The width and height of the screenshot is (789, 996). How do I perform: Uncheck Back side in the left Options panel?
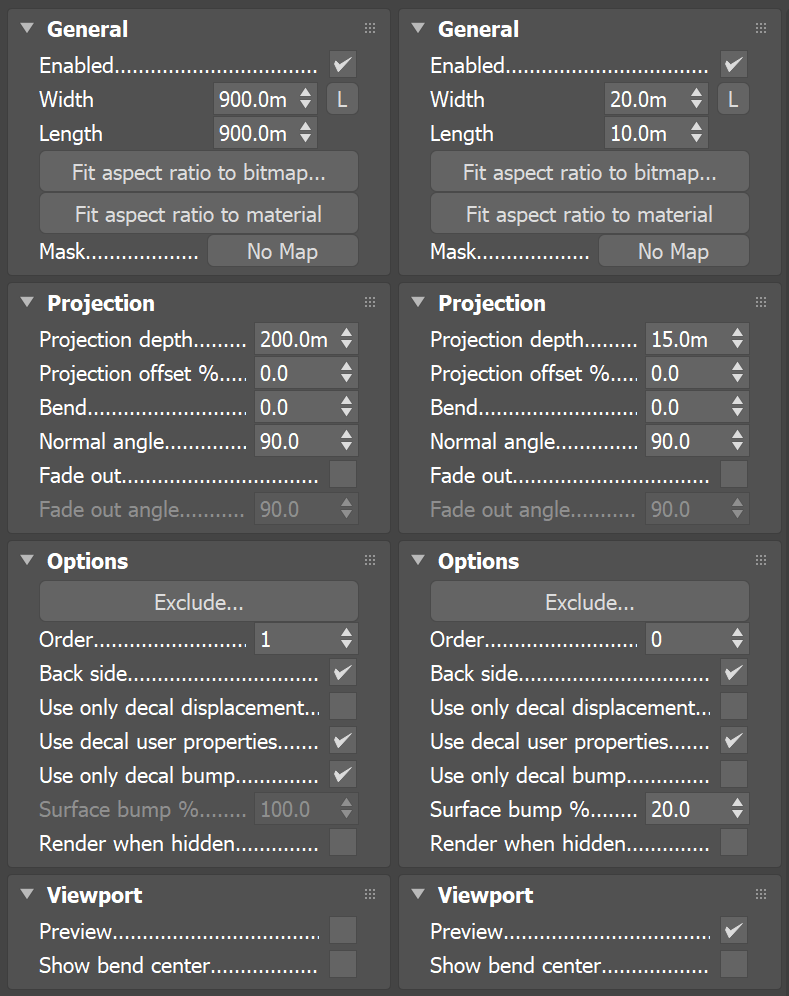[x=343, y=673]
